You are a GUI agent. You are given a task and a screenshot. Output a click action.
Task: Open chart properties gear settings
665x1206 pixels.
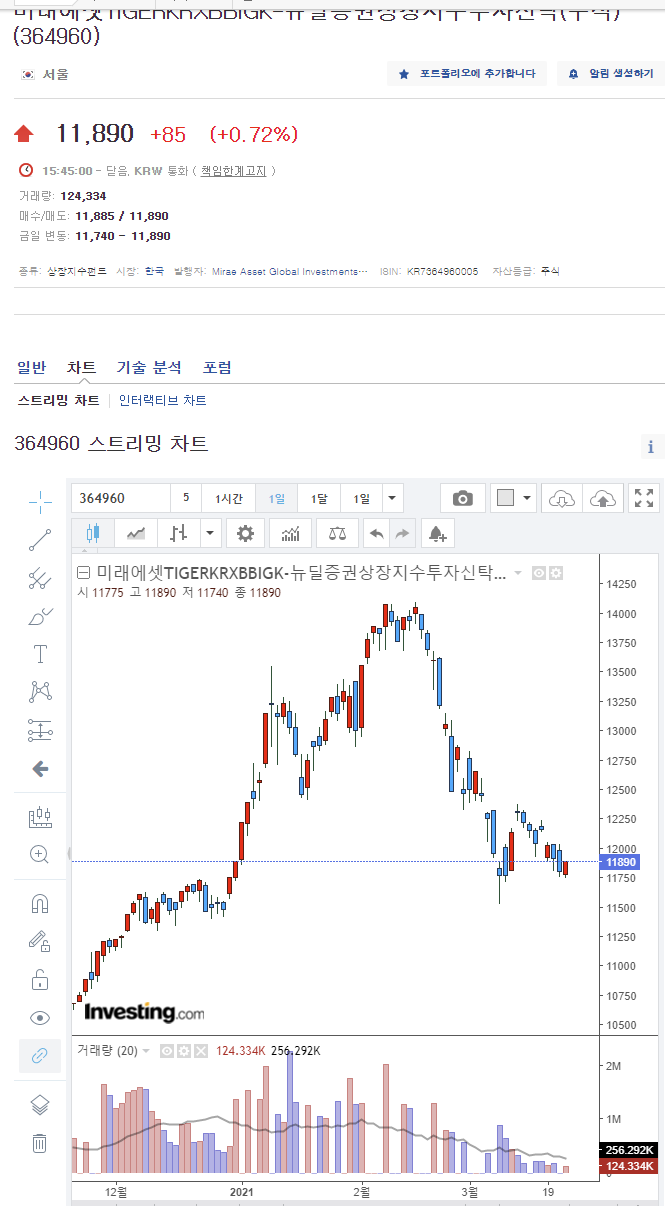tap(245, 534)
